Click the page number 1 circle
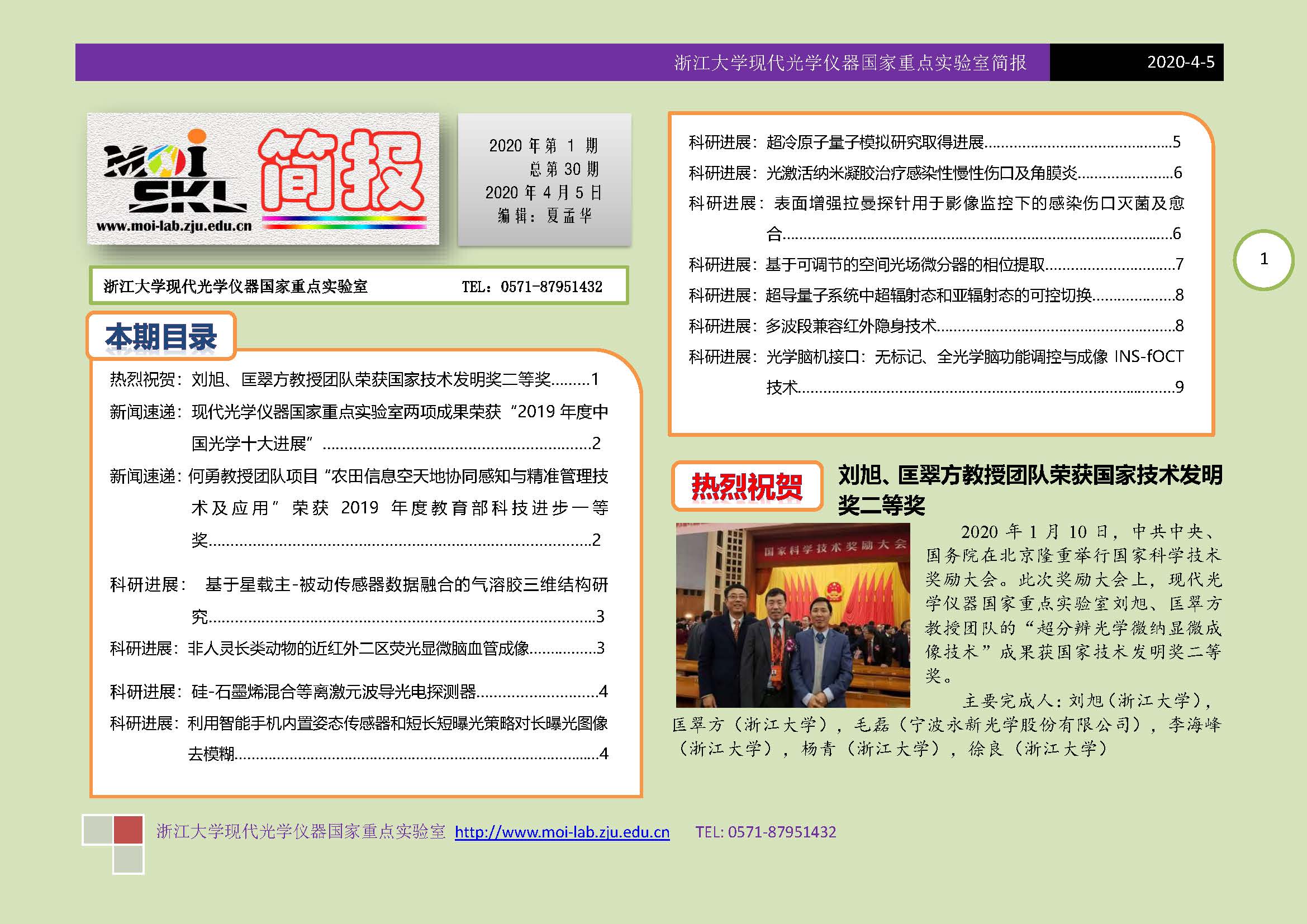This screenshot has width=1307, height=924. 1263,259
